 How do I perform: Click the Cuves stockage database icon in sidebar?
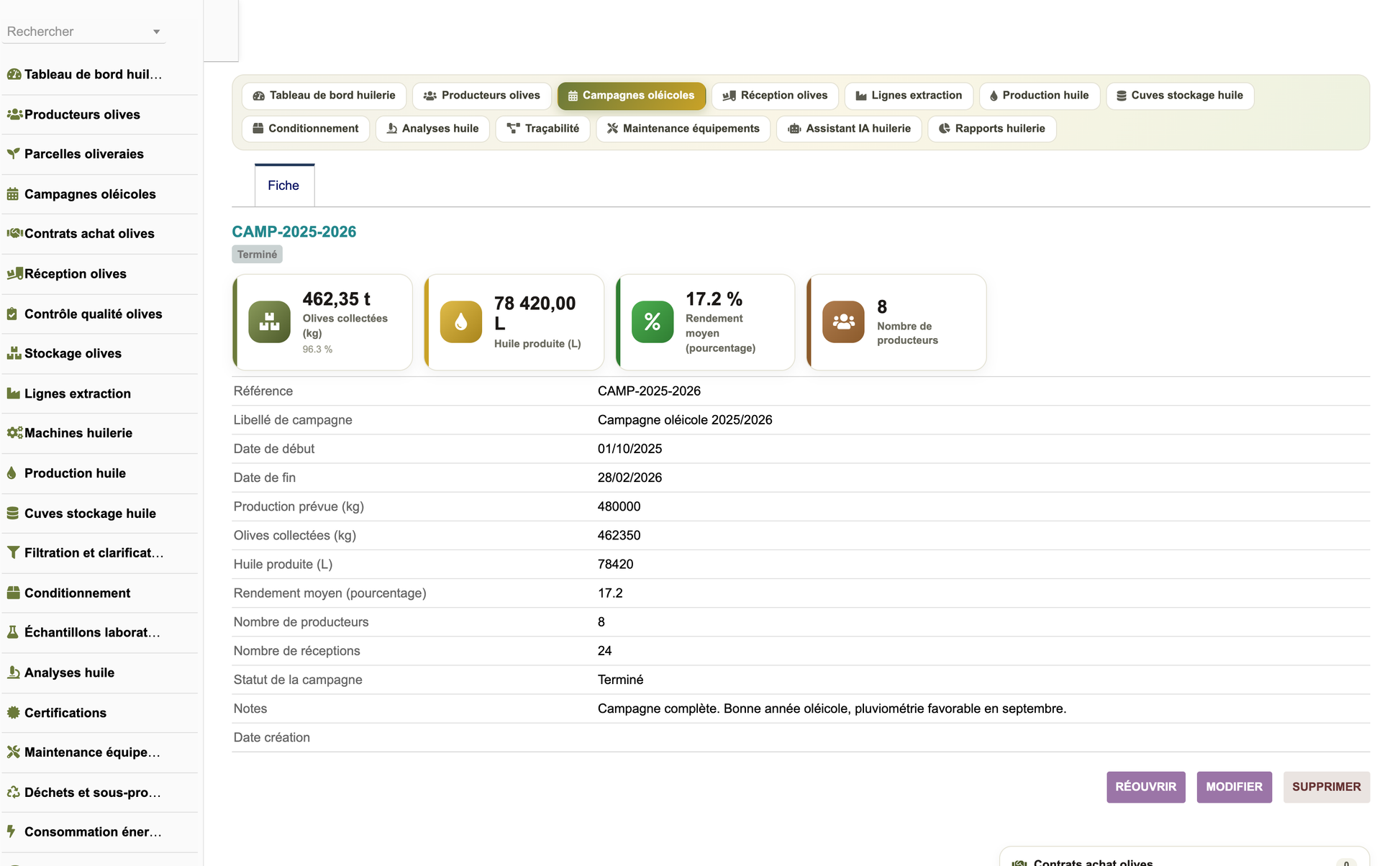13,514
